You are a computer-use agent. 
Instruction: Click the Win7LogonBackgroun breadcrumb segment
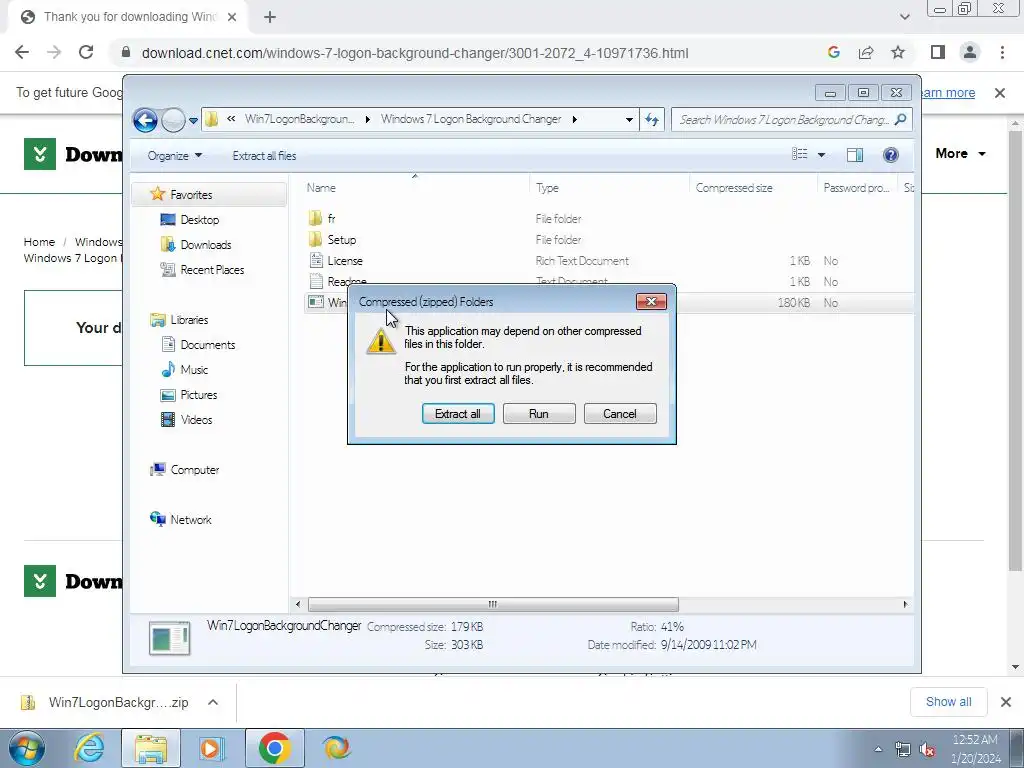(x=299, y=120)
